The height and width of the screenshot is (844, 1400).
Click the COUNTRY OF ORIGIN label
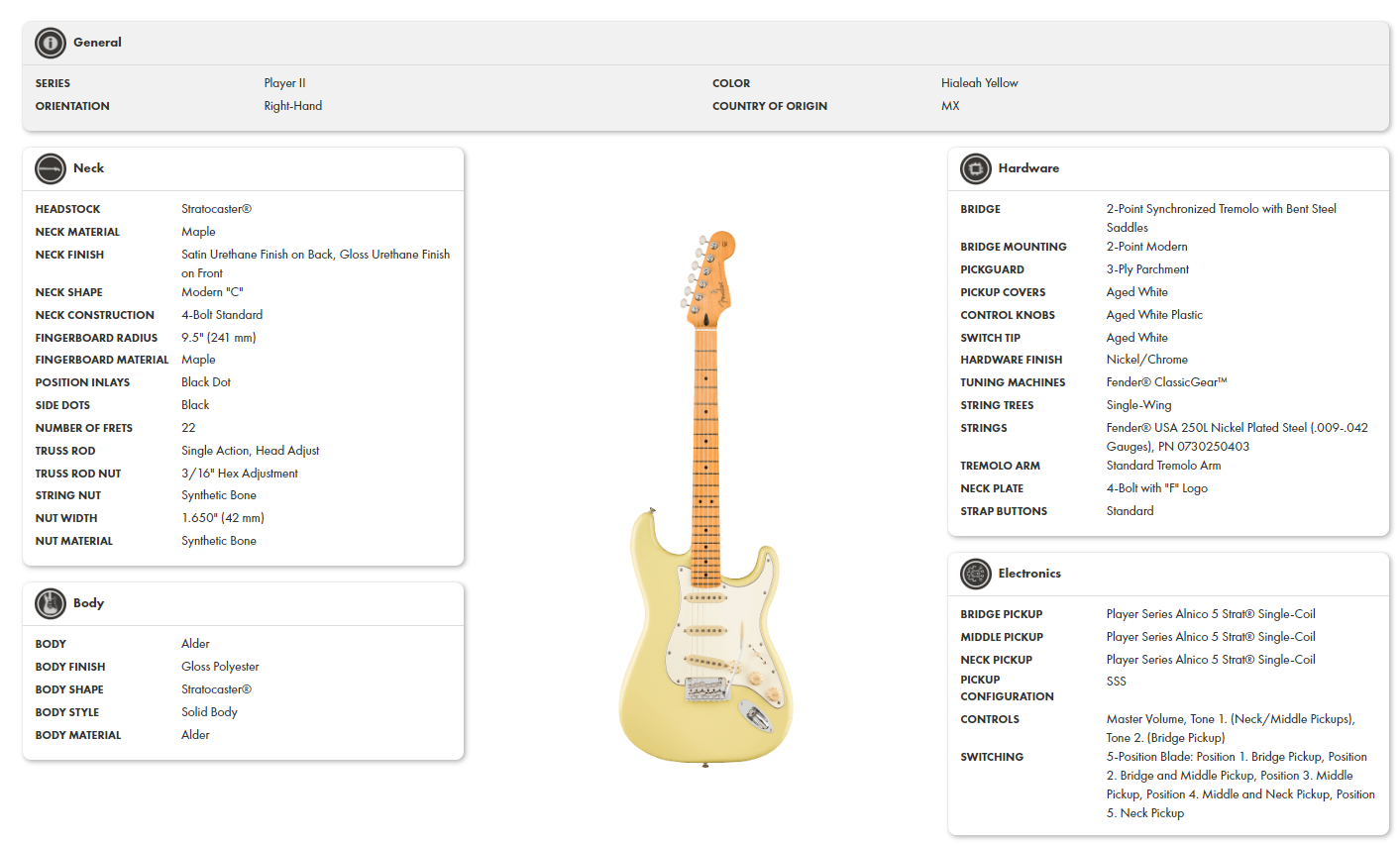tap(770, 106)
